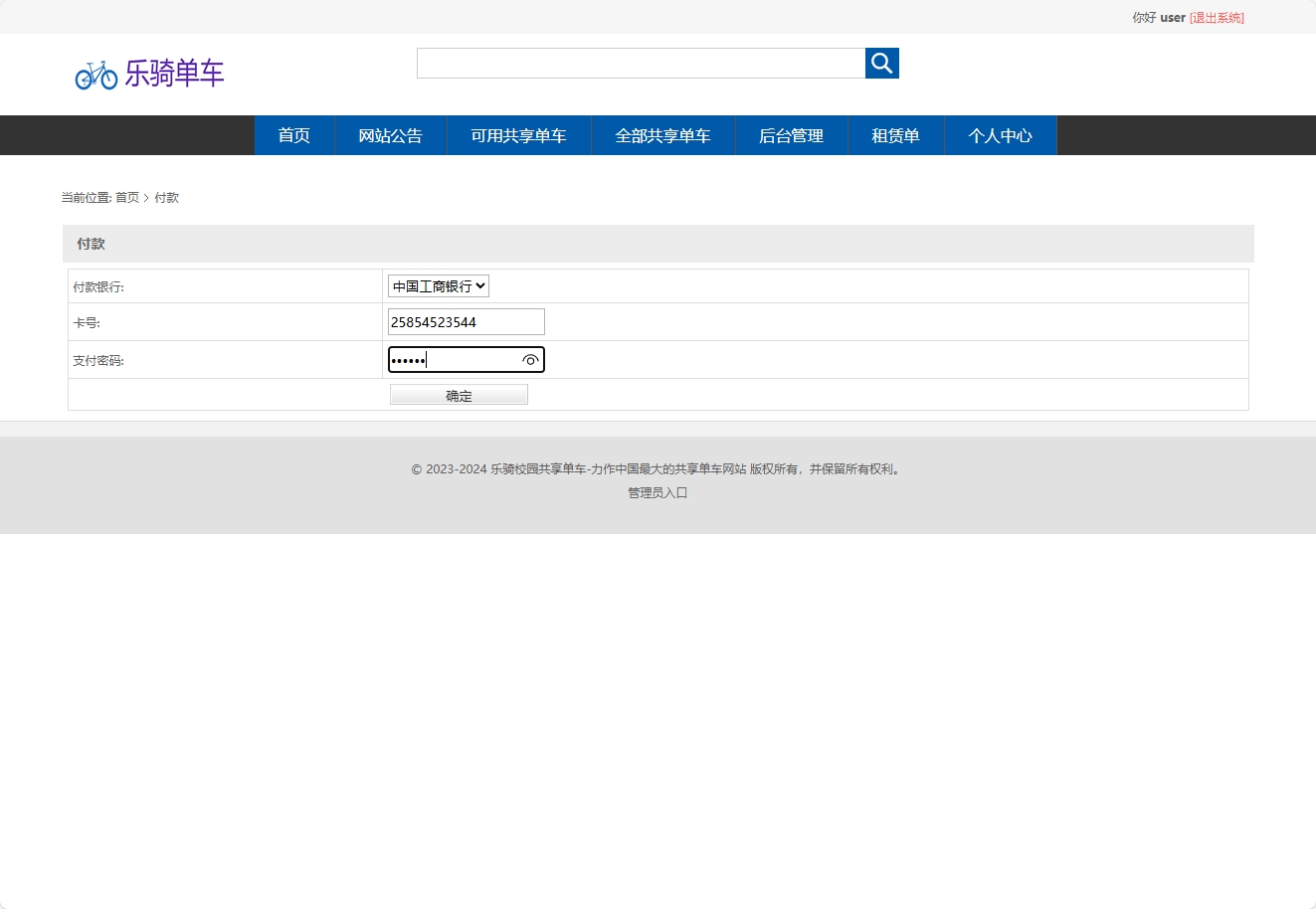Switch to the 可用共享单车 tab
The image size is (1316, 909).
(519, 135)
